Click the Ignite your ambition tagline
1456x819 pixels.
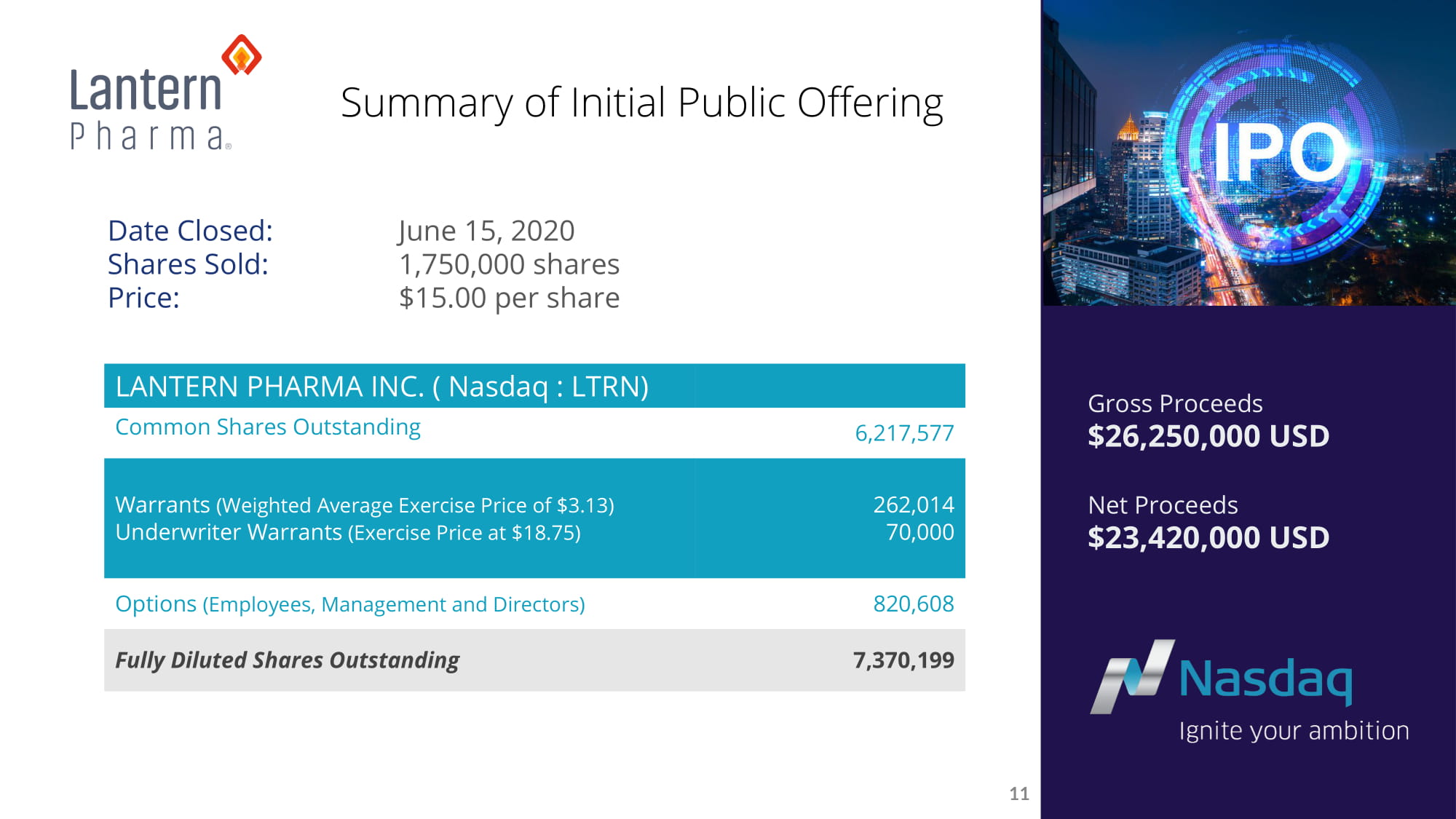(x=1294, y=730)
